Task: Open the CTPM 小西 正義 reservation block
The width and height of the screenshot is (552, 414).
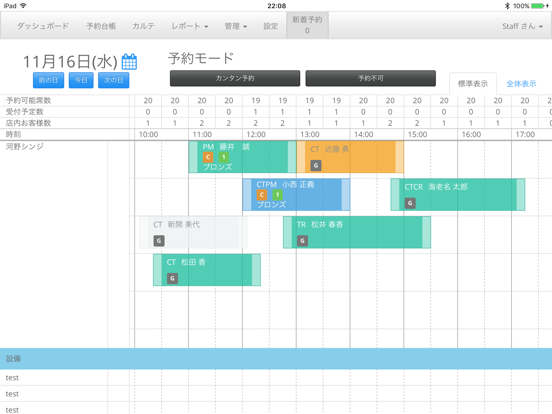Action: point(296,195)
